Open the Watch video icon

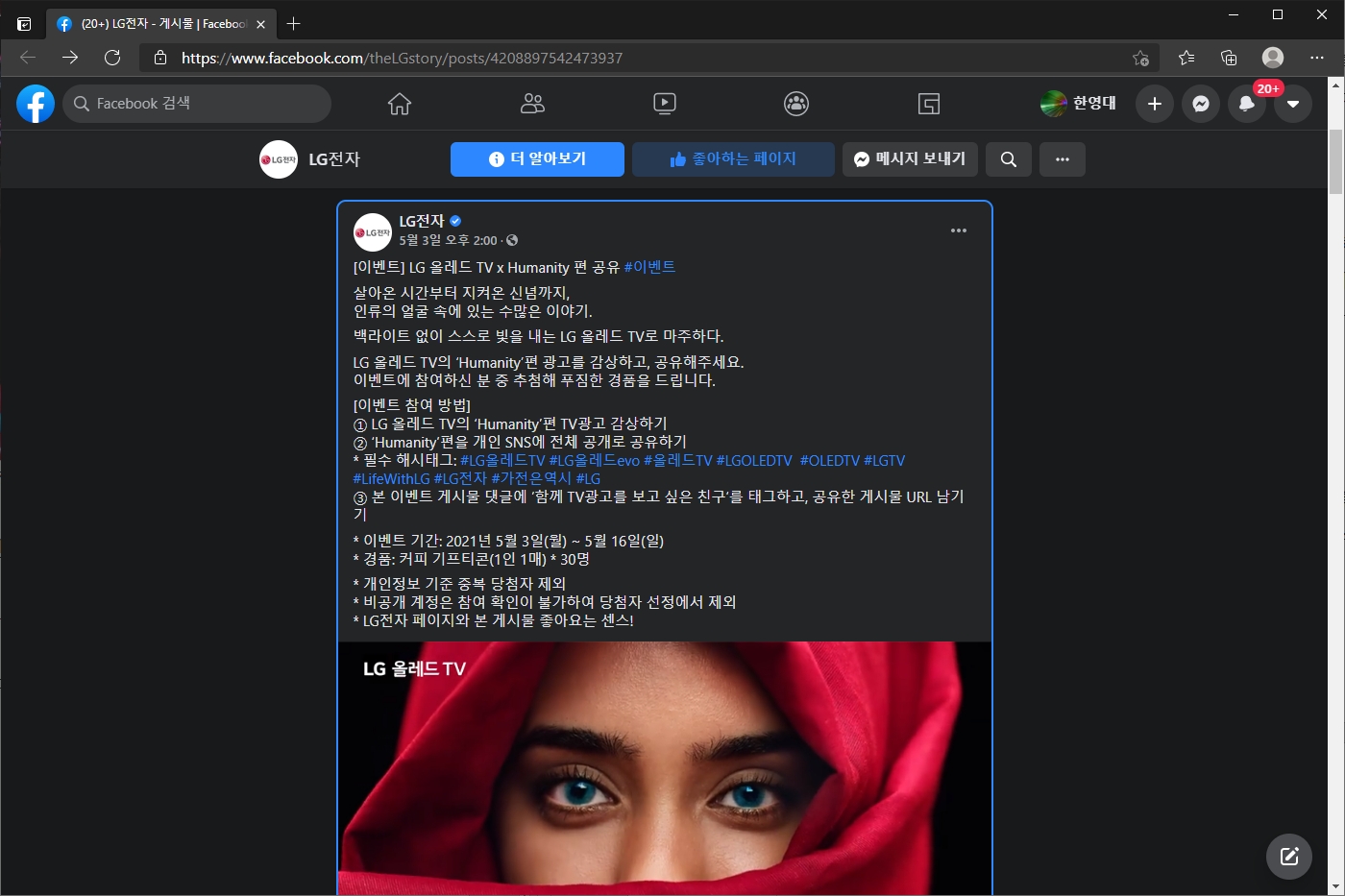point(664,104)
